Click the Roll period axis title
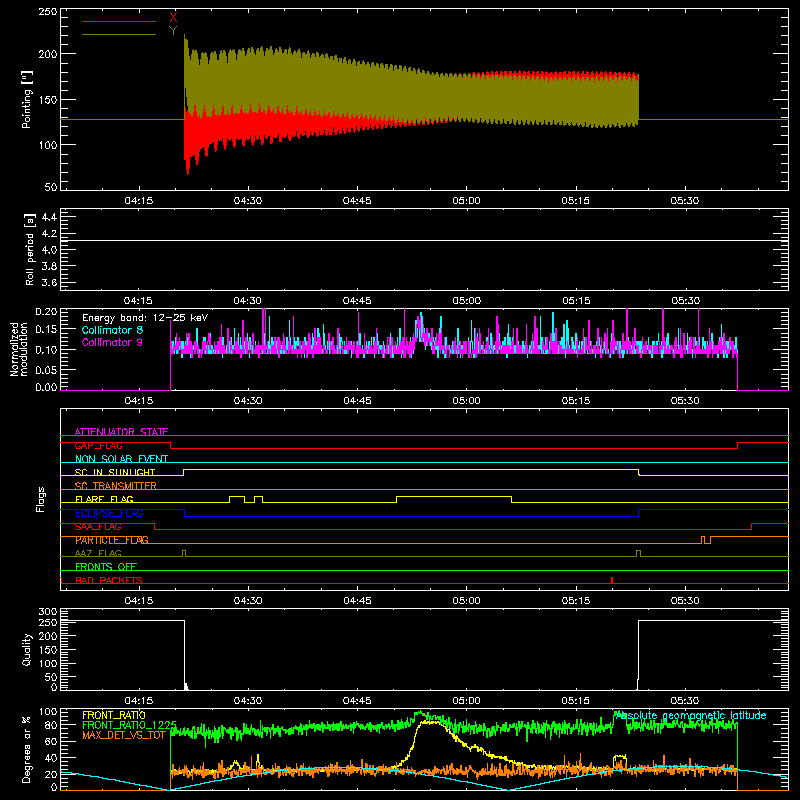Screen dimensions: 800x800 30,249
